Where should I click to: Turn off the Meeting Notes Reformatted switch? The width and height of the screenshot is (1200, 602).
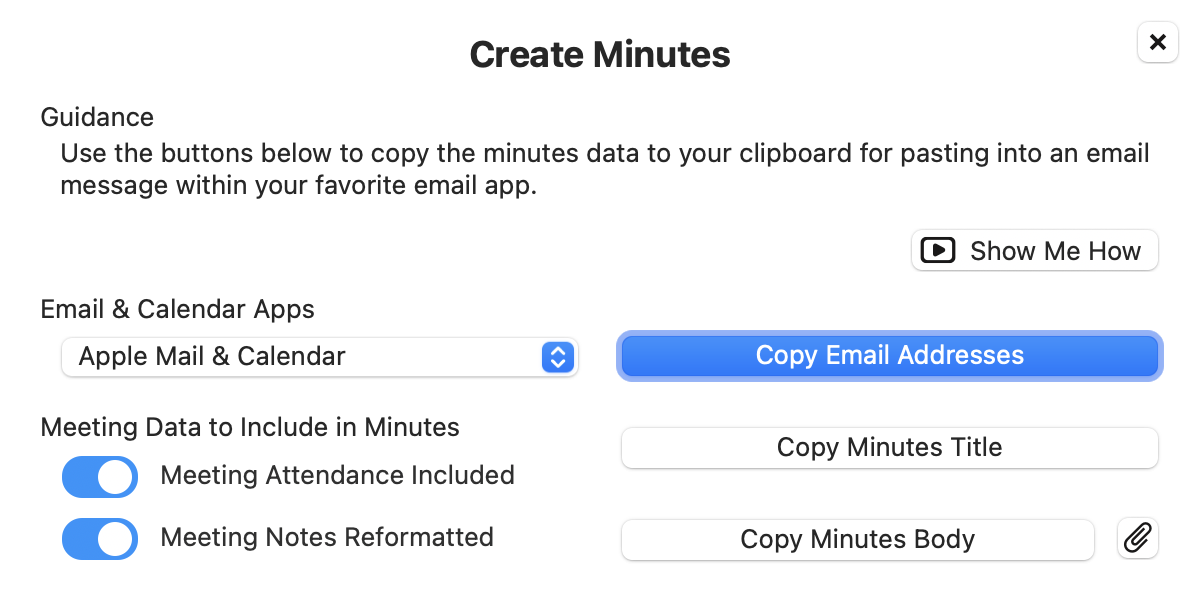pyautogui.click(x=100, y=538)
